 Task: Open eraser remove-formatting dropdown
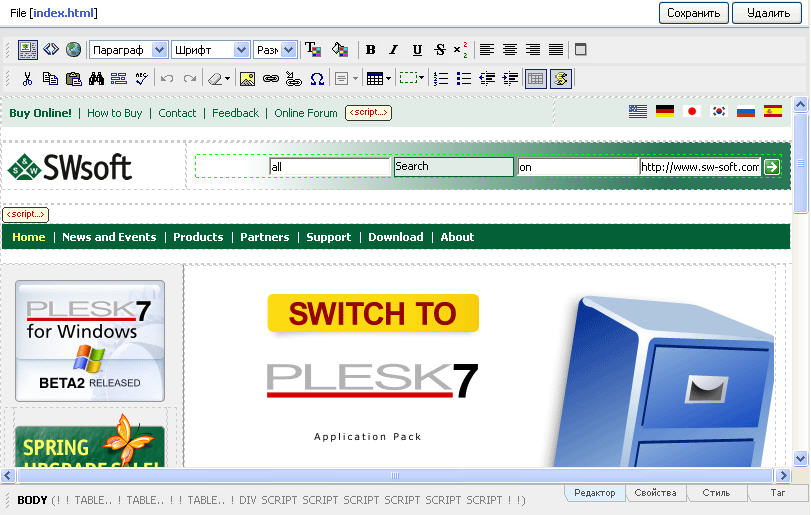coord(219,79)
